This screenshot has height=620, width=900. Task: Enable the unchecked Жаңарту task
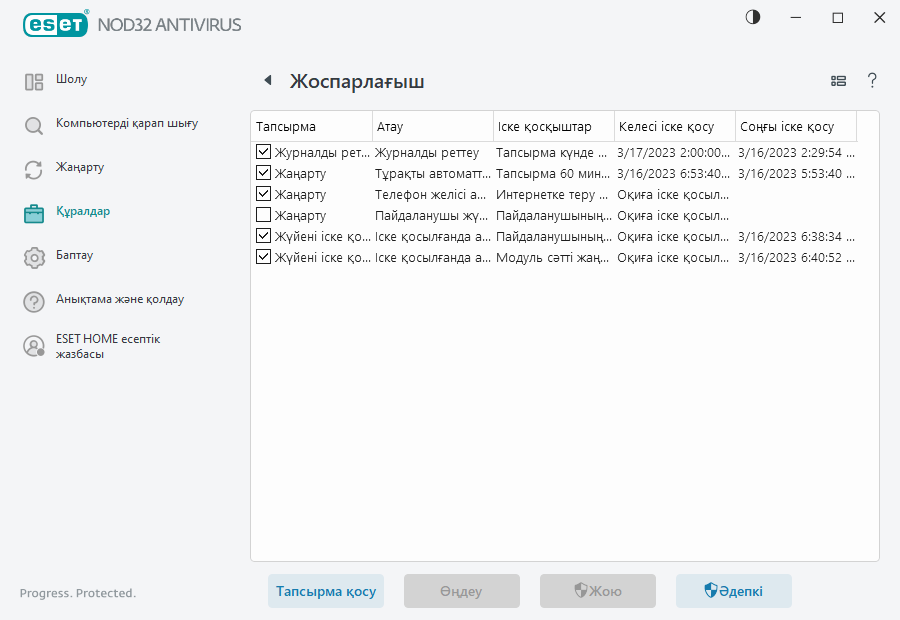tap(263, 215)
